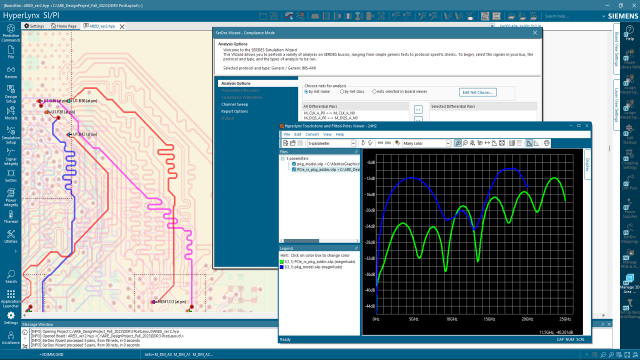
Task: Open the Models sidebar item
Action: [x=11, y=113]
